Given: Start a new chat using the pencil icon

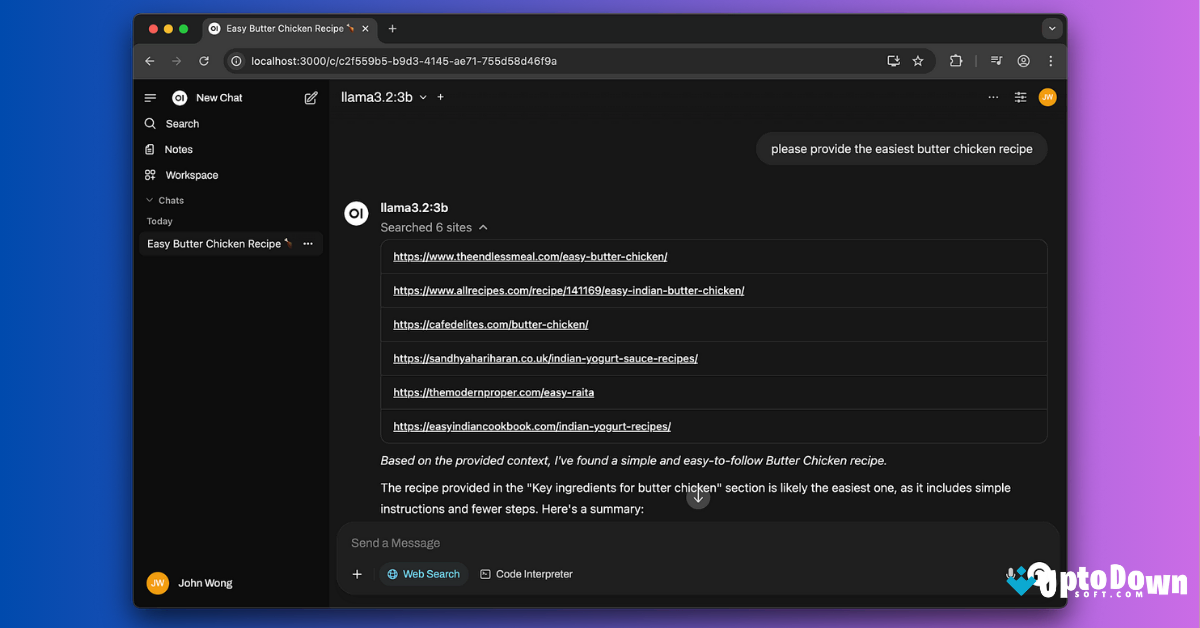Looking at the screenshot, I should pos(311,97).
